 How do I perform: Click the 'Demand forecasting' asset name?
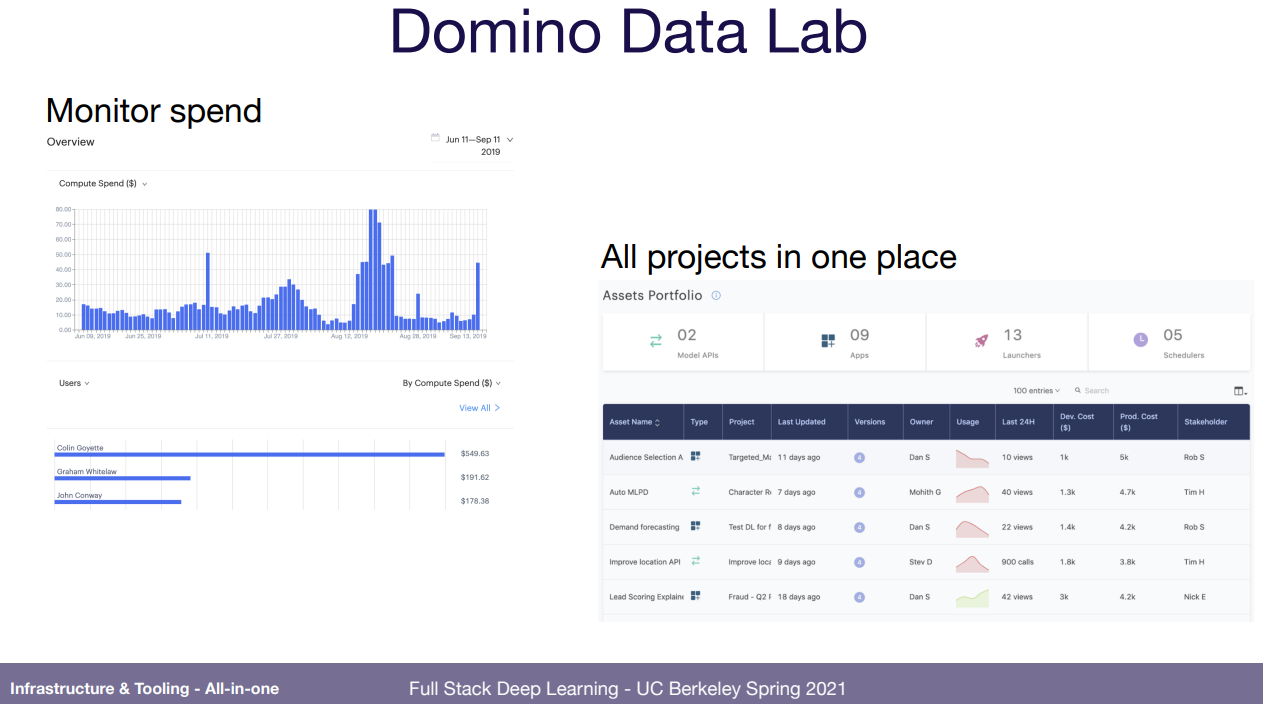click(644, 527)
